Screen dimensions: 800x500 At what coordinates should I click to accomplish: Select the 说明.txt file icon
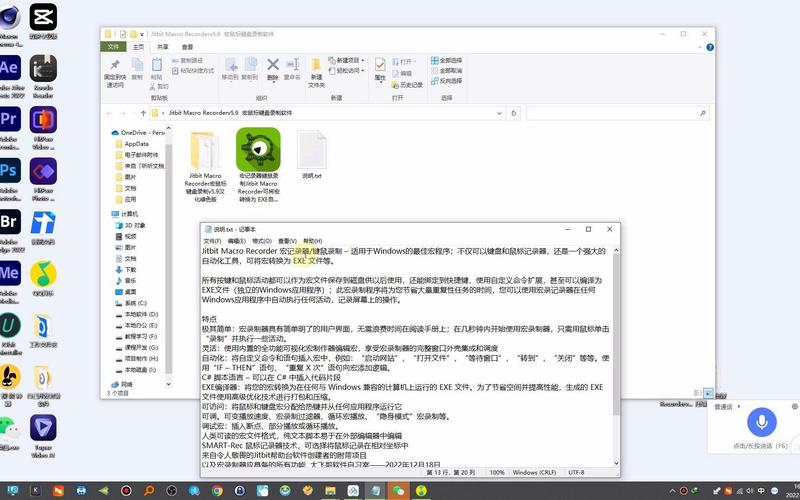click(x=312, y=149)
